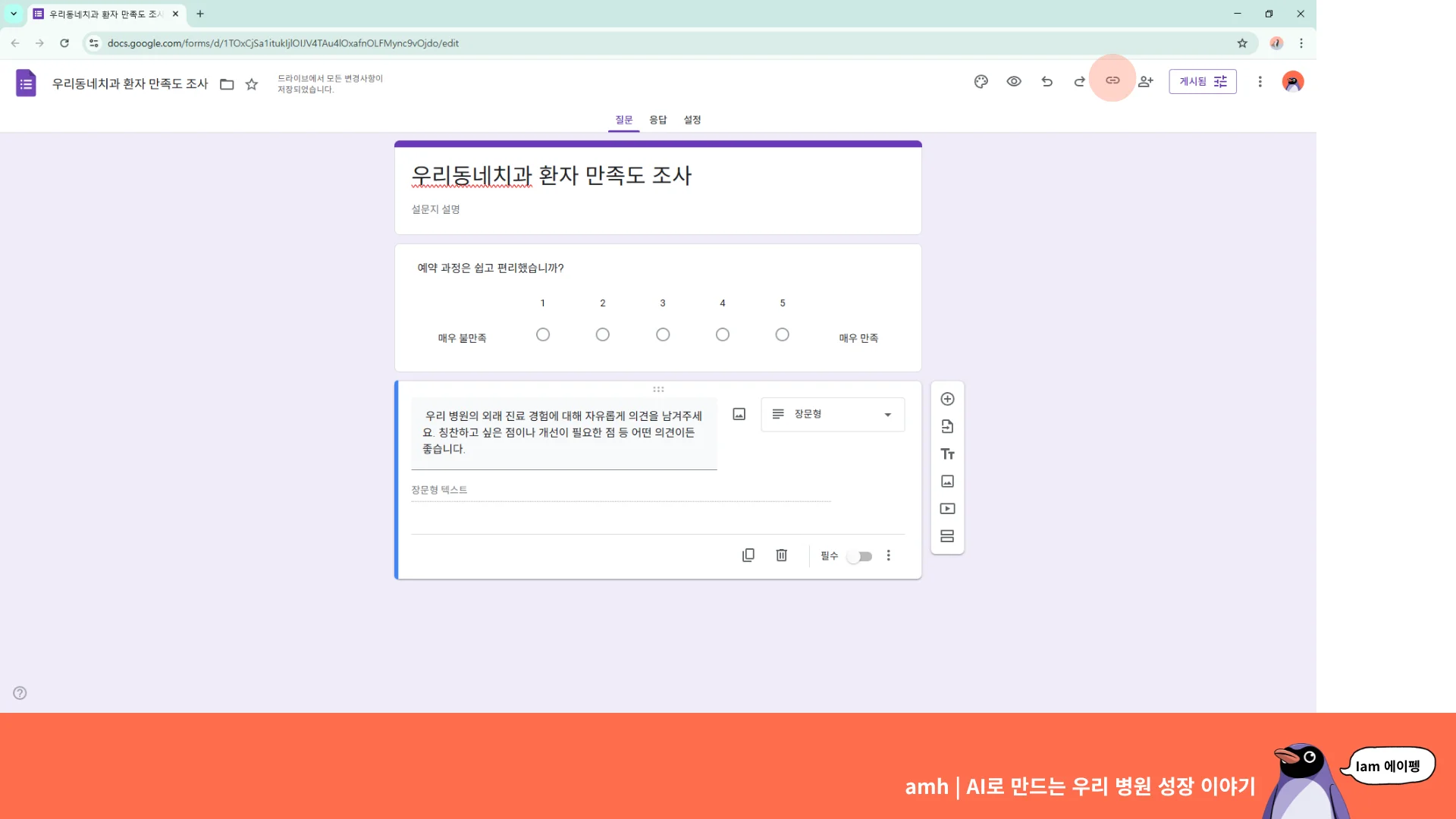Open question card options with three-dot menu

[x=888, y=555]
